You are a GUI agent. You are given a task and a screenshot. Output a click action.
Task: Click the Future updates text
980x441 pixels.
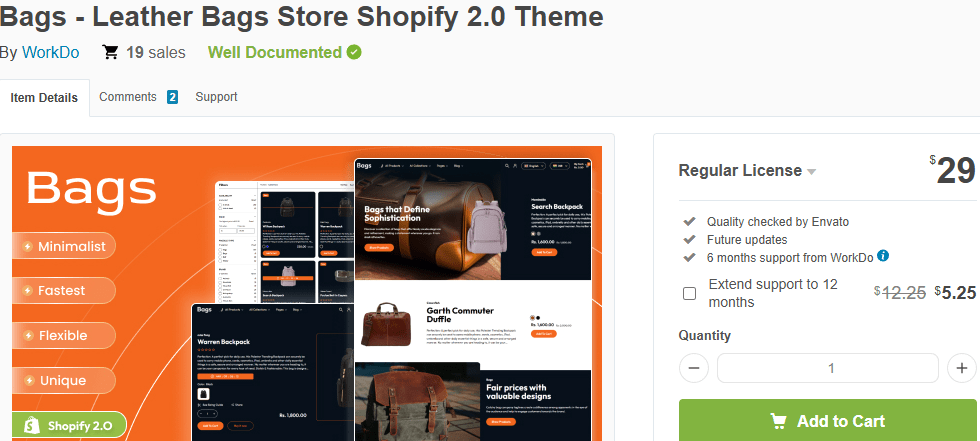tap(747, 239)
